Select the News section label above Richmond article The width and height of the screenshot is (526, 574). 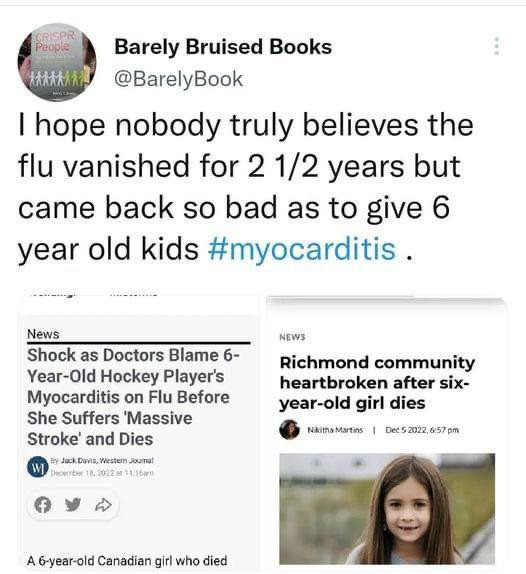292,337
